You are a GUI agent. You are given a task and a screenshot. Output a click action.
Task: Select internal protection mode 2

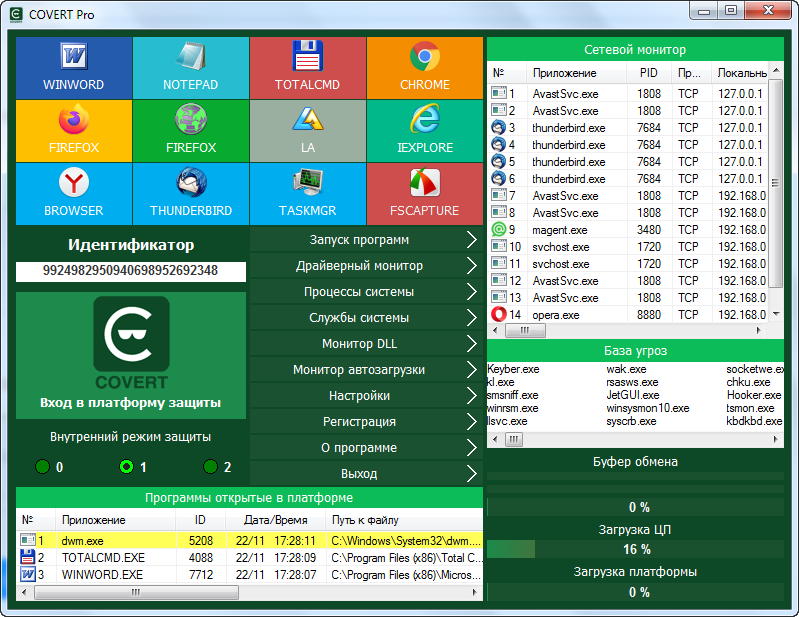pyautogui.click(x=210, y=467)
